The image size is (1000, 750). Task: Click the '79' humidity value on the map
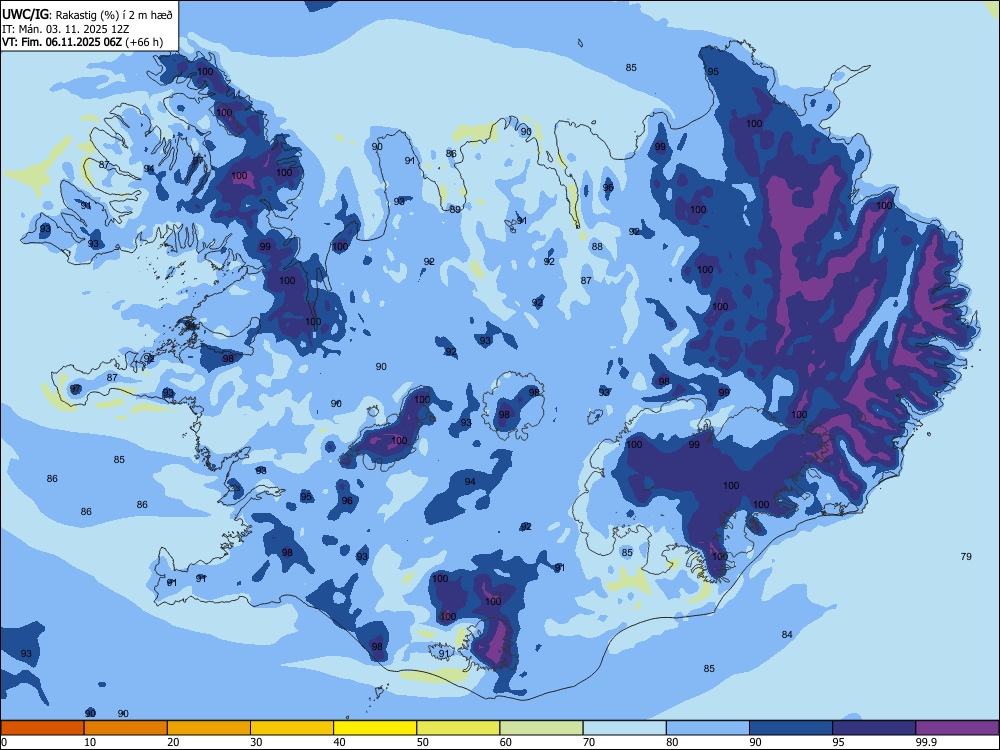966,557
